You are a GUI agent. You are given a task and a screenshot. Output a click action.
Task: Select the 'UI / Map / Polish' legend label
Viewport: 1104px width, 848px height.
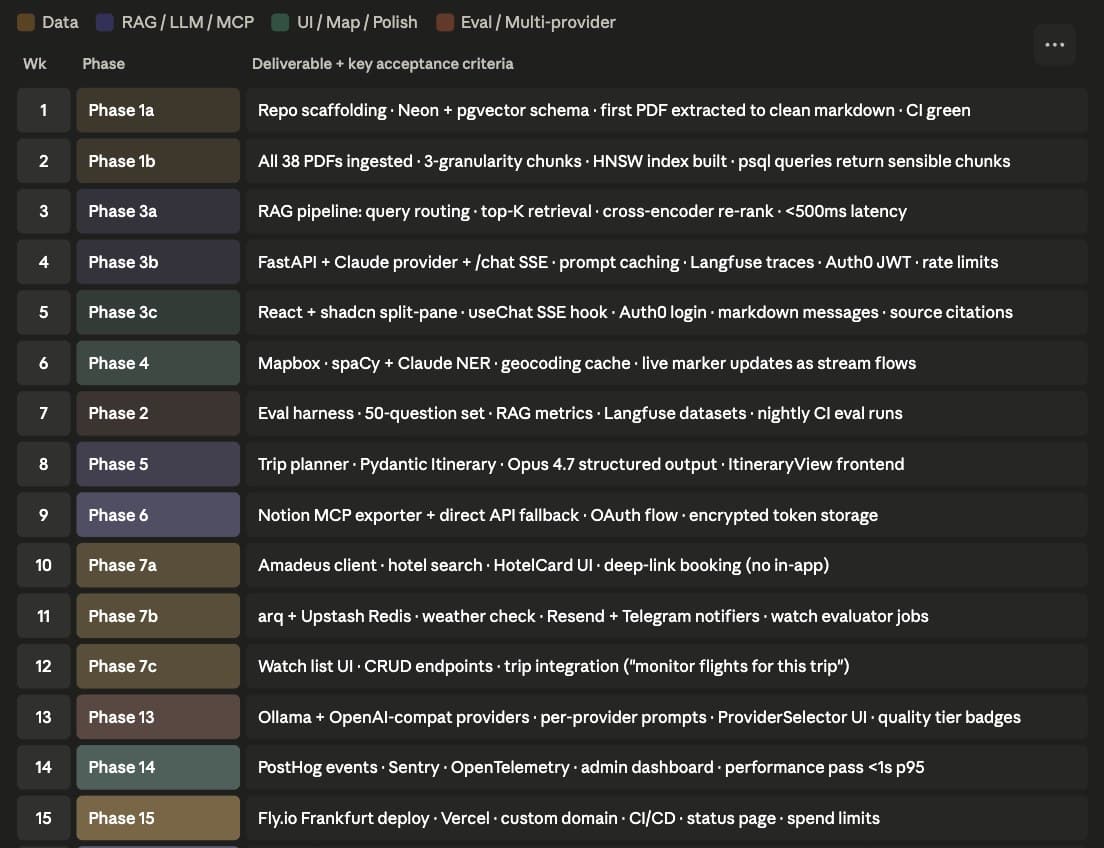coord(357,23)
